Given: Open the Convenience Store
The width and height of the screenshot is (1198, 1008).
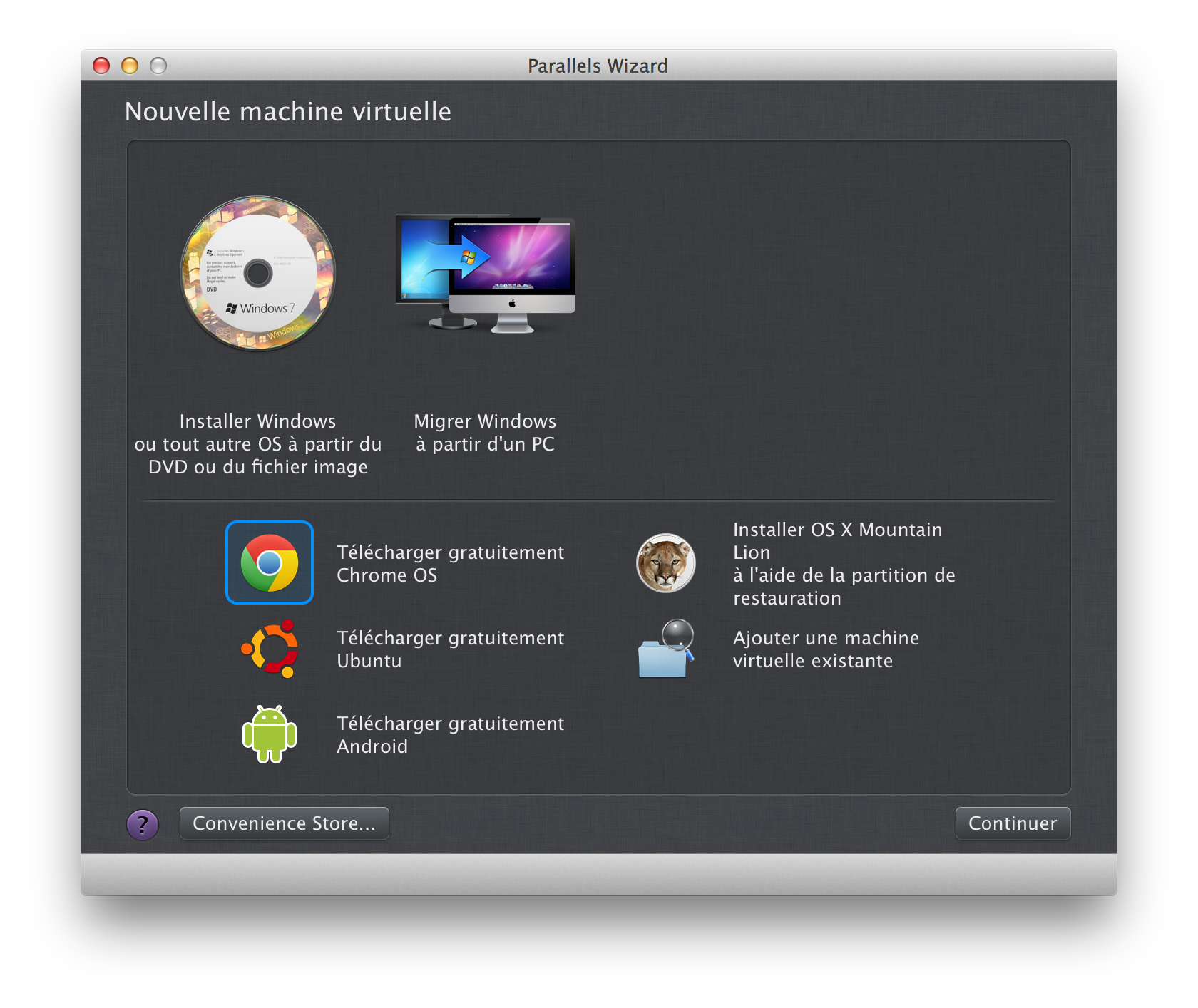Looking at the screenshot, I should (284, 823).
